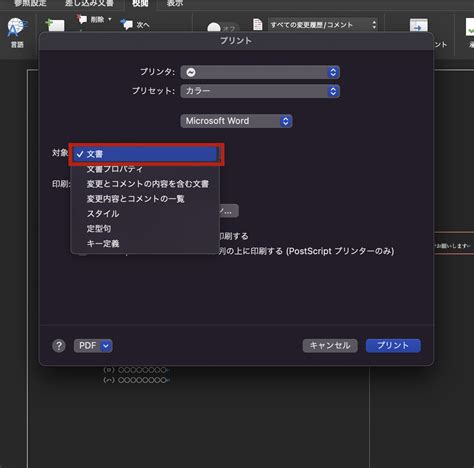Open the プリセット カラー dropdown
The height and width of the screenshot is (468, 474).
(260, 91)
